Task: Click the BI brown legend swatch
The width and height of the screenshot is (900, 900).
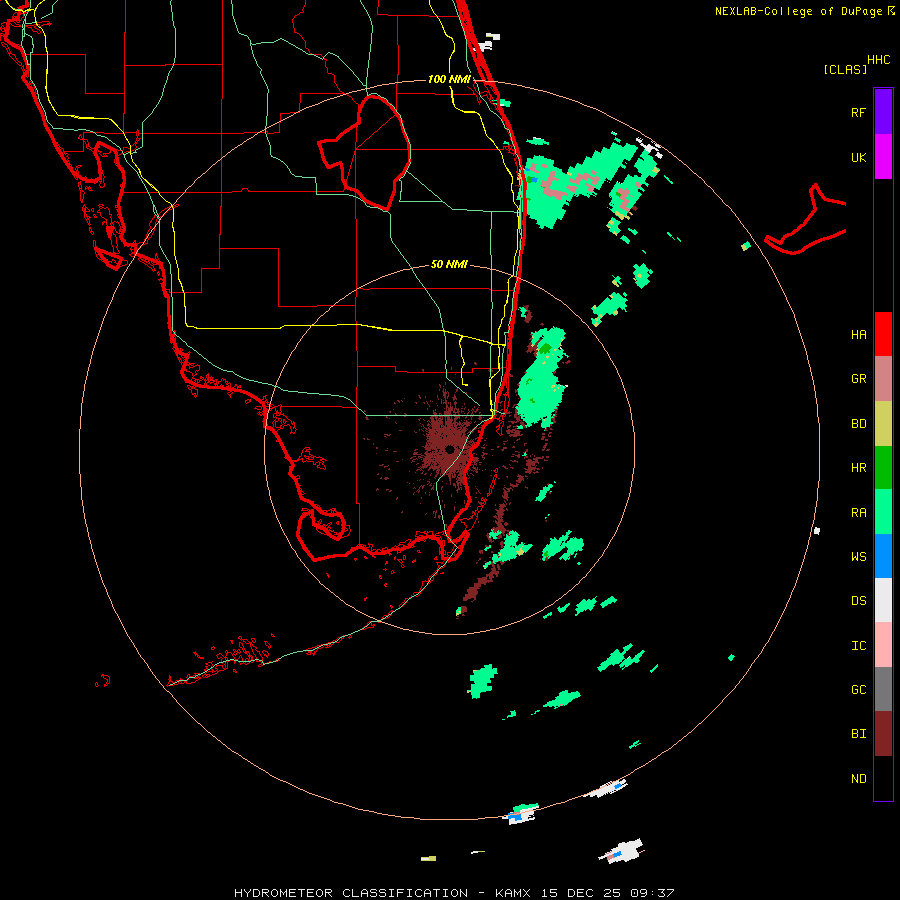Action: (883, 734)
